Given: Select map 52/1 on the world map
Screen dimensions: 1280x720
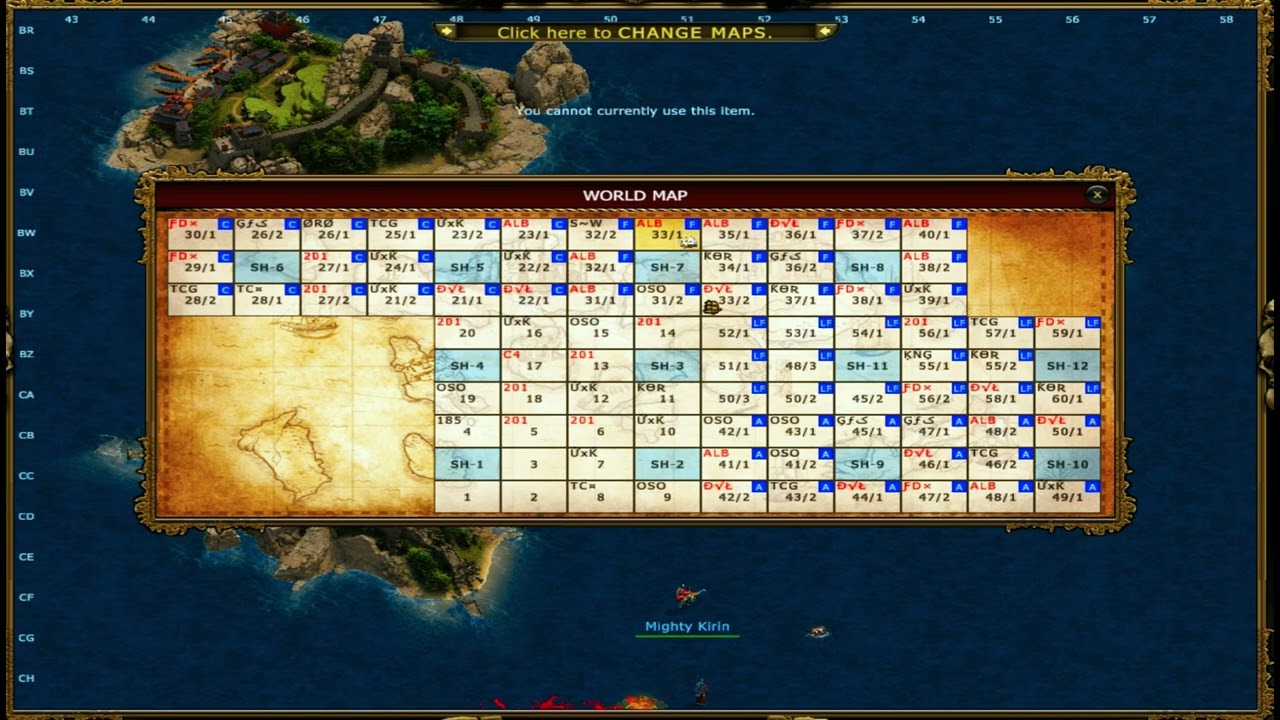Looking at the screenshot, I should (734, 333).
